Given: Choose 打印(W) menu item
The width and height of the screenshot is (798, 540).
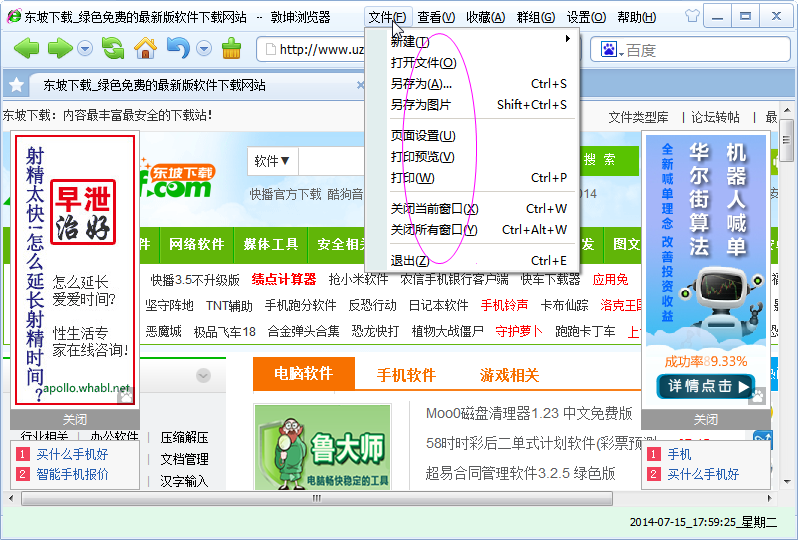Looking at the screenshot, I should [x=482, y=178].
